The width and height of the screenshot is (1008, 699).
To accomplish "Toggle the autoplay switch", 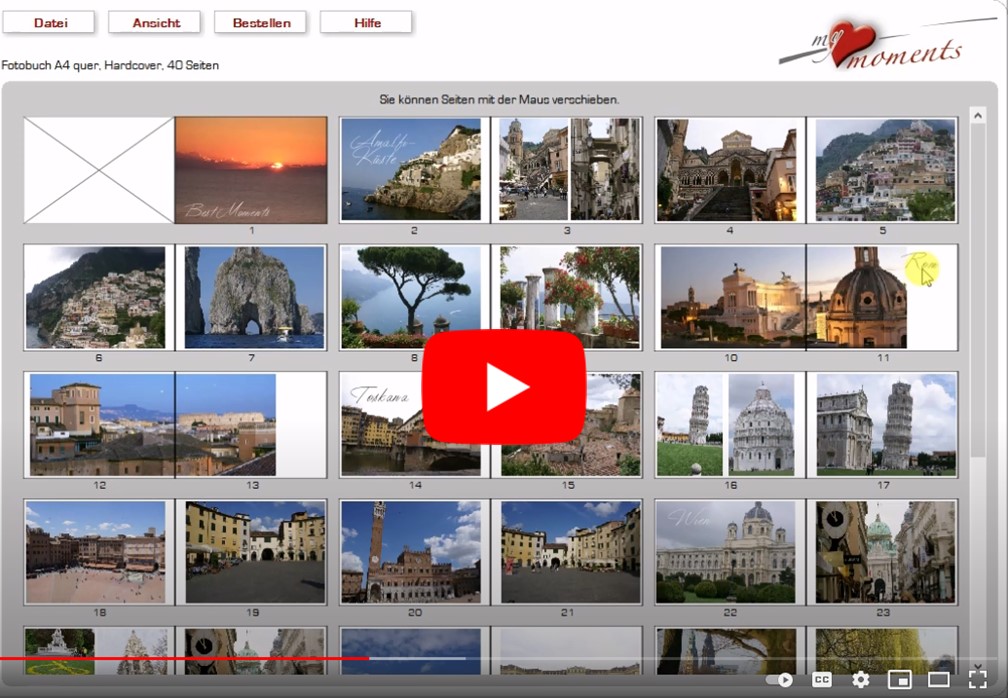I will coord(780,680).
